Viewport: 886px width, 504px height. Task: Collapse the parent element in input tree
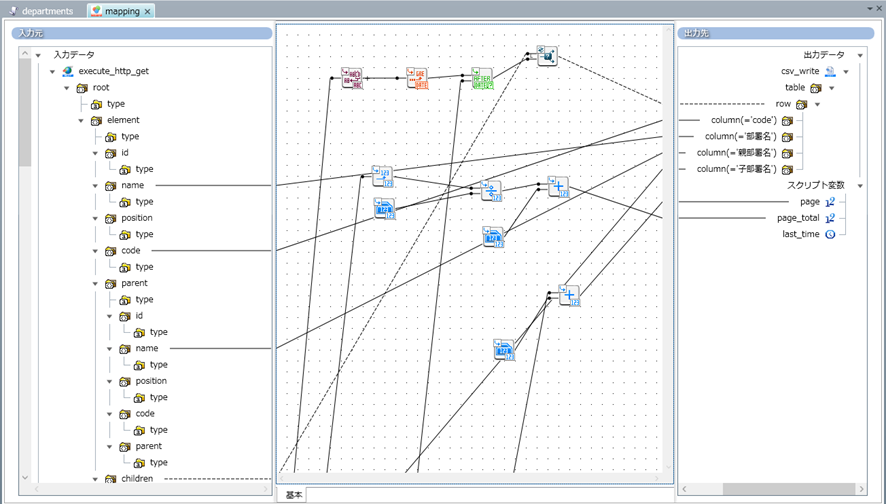96,283
